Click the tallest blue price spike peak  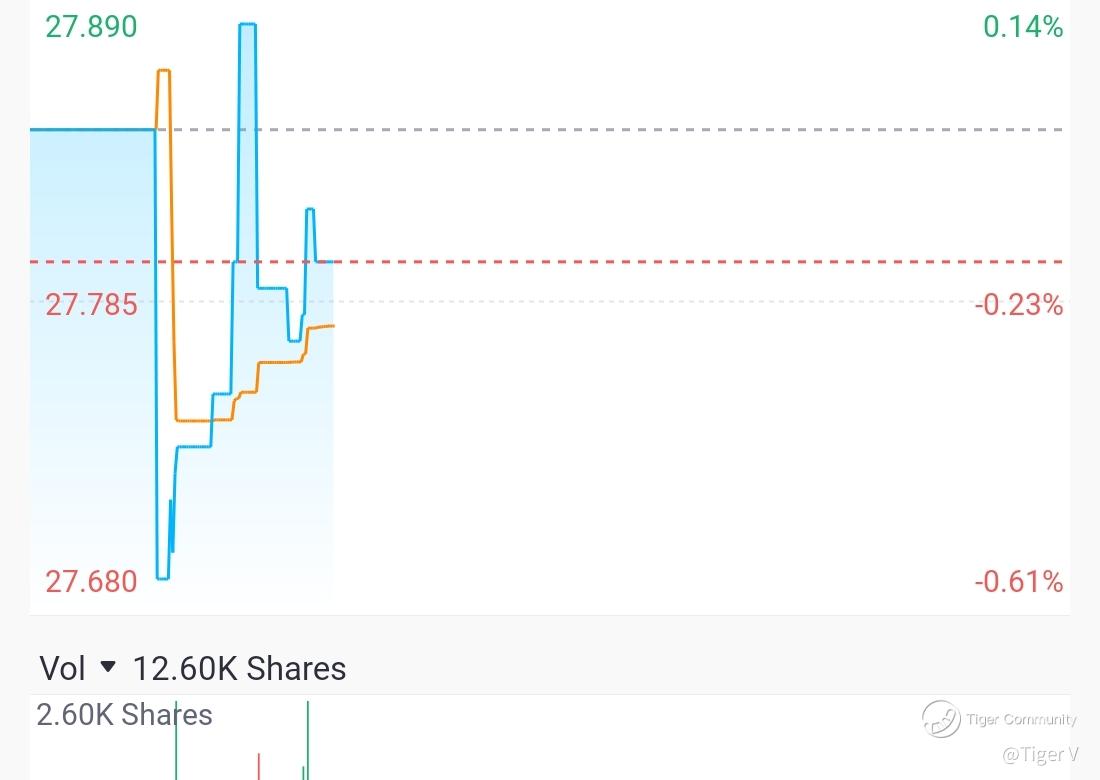pos(247,24)
